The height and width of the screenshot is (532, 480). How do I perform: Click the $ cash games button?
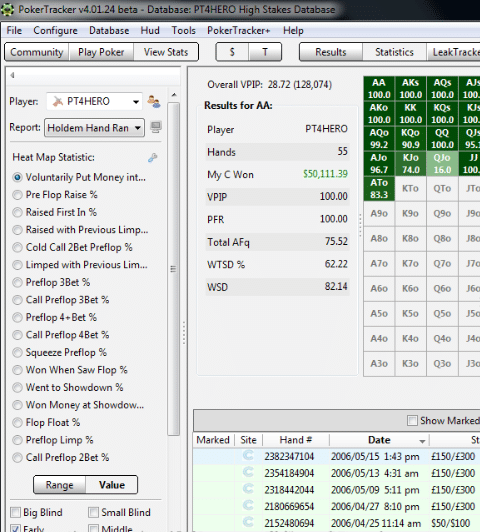click(232, 52)
